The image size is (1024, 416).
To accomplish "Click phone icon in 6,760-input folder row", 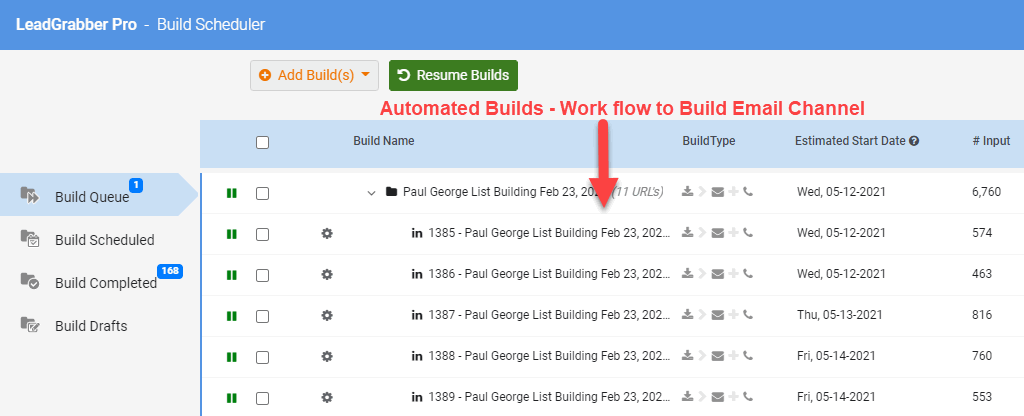I will [x=748, y=192].
